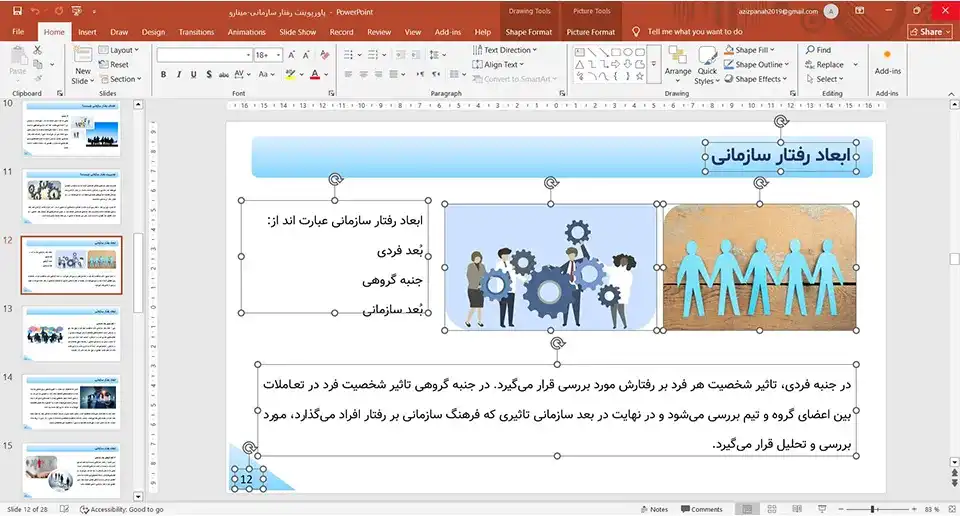
Task: Apply the text highlight color
Action: [290, 74]
